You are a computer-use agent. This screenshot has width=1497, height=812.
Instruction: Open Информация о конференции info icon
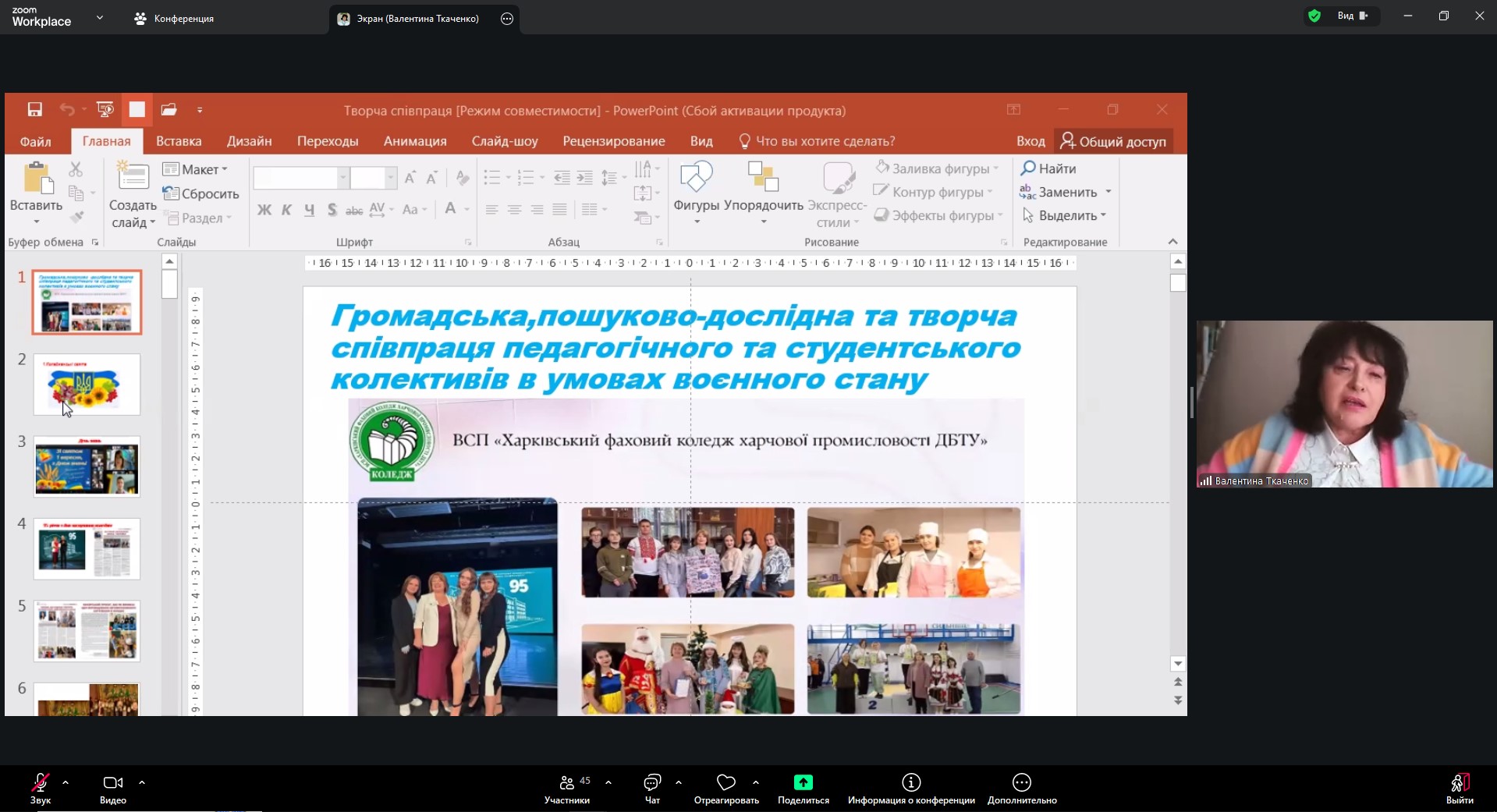(x=911, y=782)
